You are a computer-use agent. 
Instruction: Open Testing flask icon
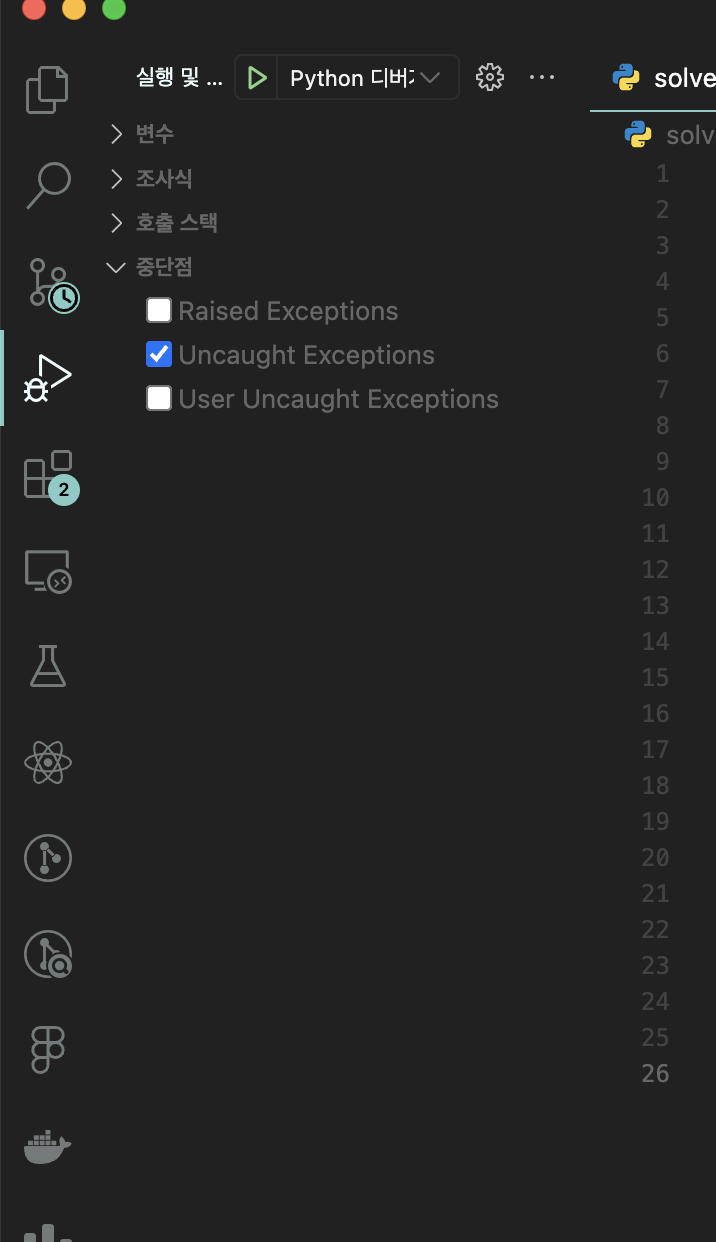pyautogui.click(x=48, y=666)
